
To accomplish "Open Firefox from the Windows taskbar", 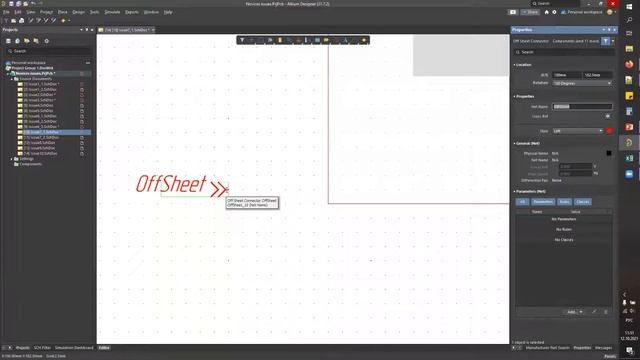I will coord(629,64).
